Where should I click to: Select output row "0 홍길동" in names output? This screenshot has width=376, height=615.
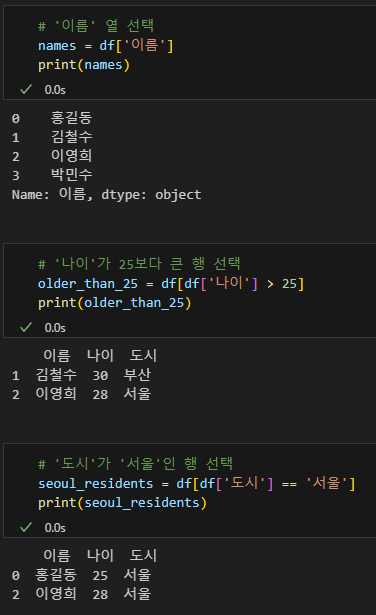coord(52,118)
